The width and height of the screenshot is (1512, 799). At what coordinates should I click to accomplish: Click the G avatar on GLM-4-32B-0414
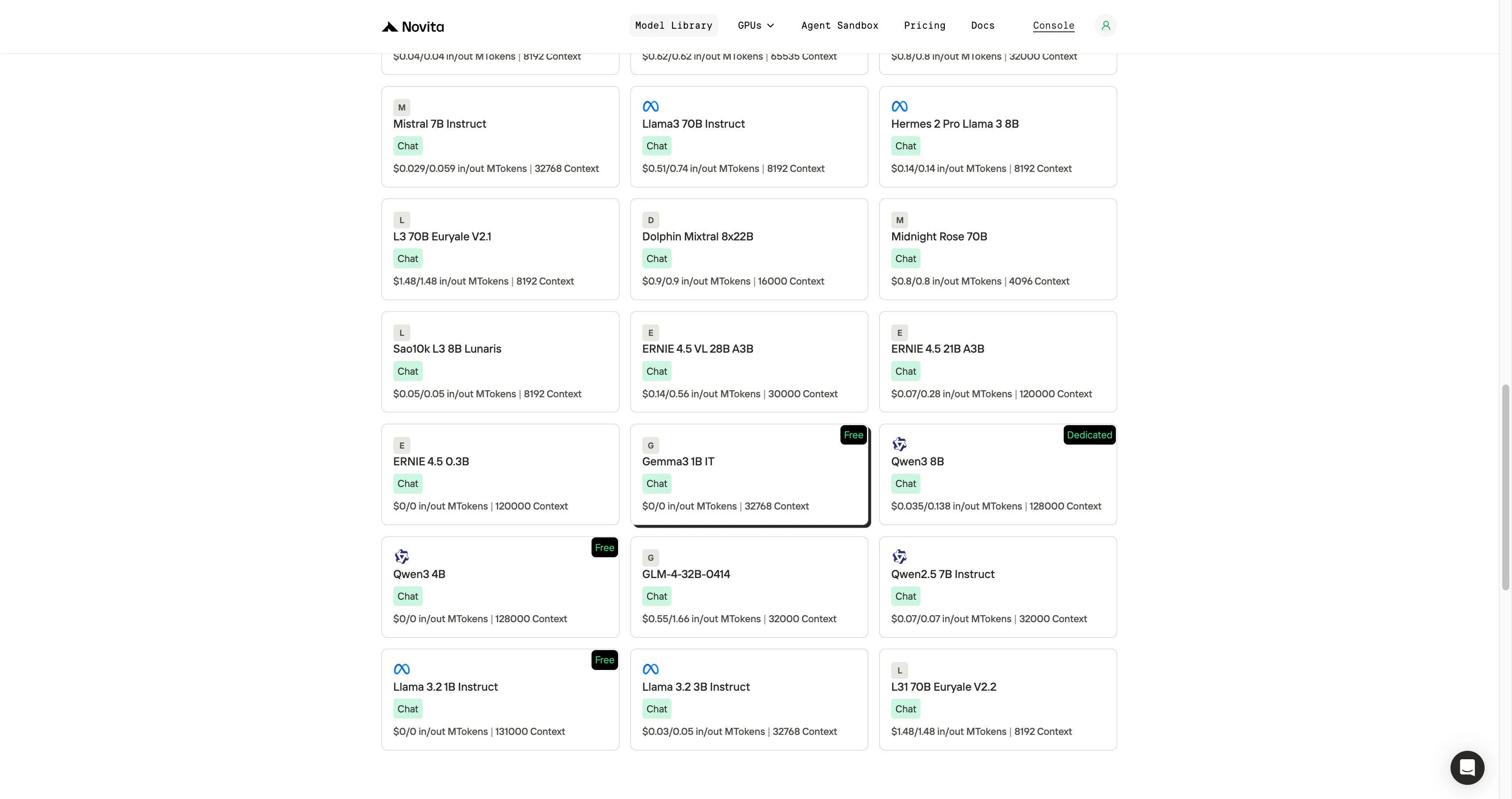coord(650,557)
